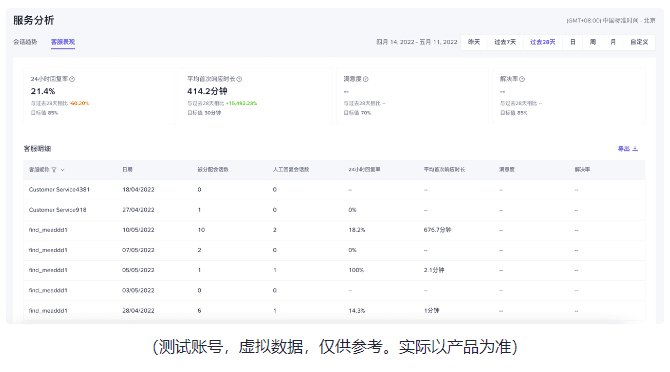Click the Customer Service918 row name

(x=58, y=210)
